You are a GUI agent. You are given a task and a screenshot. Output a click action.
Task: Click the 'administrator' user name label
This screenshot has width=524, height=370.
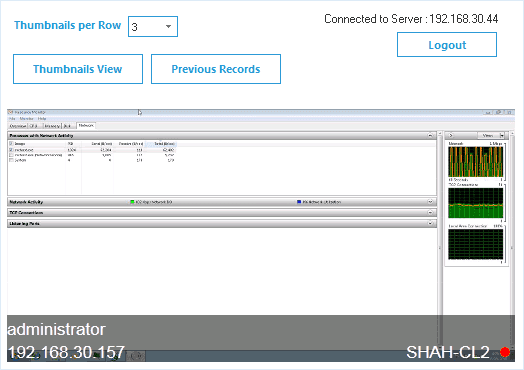click(56, 329)
